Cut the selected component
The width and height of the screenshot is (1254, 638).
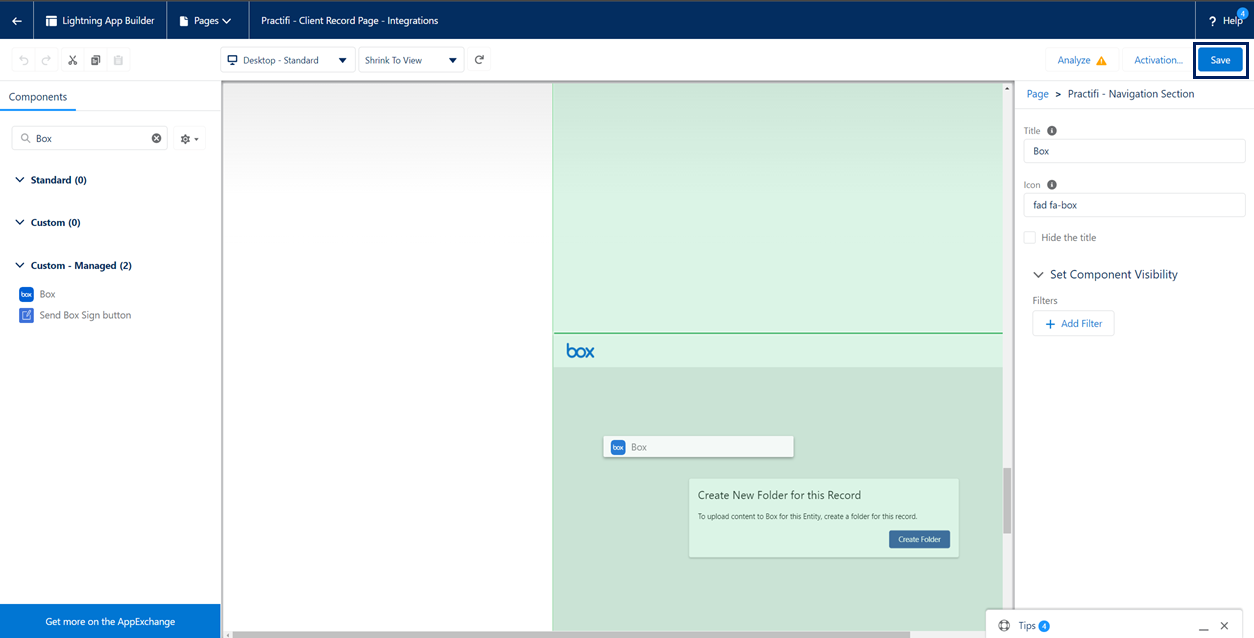tap(73, 60)
